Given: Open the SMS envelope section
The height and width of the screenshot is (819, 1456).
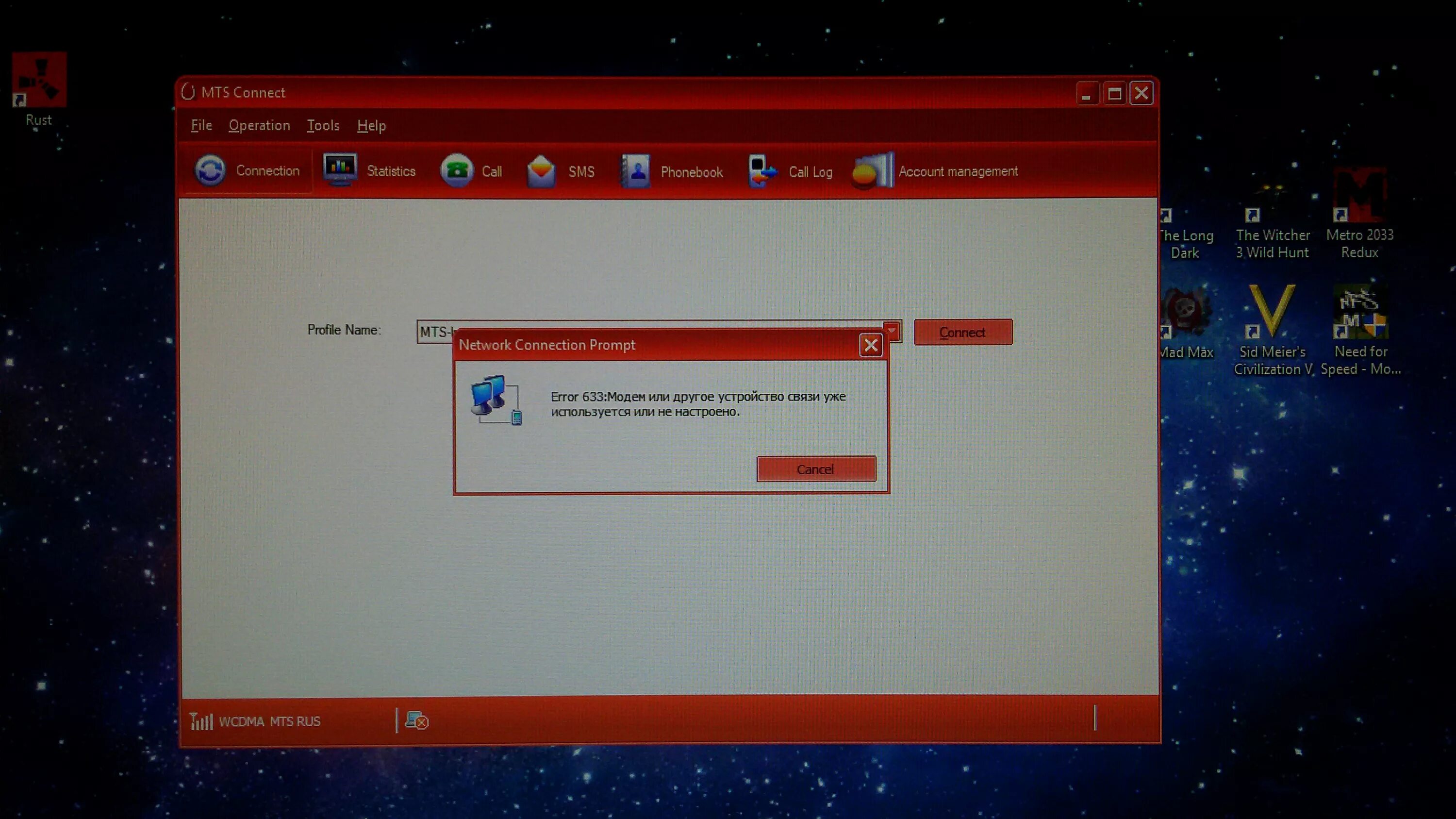Looking at the screenshot, I should click(x=560, y=171).
